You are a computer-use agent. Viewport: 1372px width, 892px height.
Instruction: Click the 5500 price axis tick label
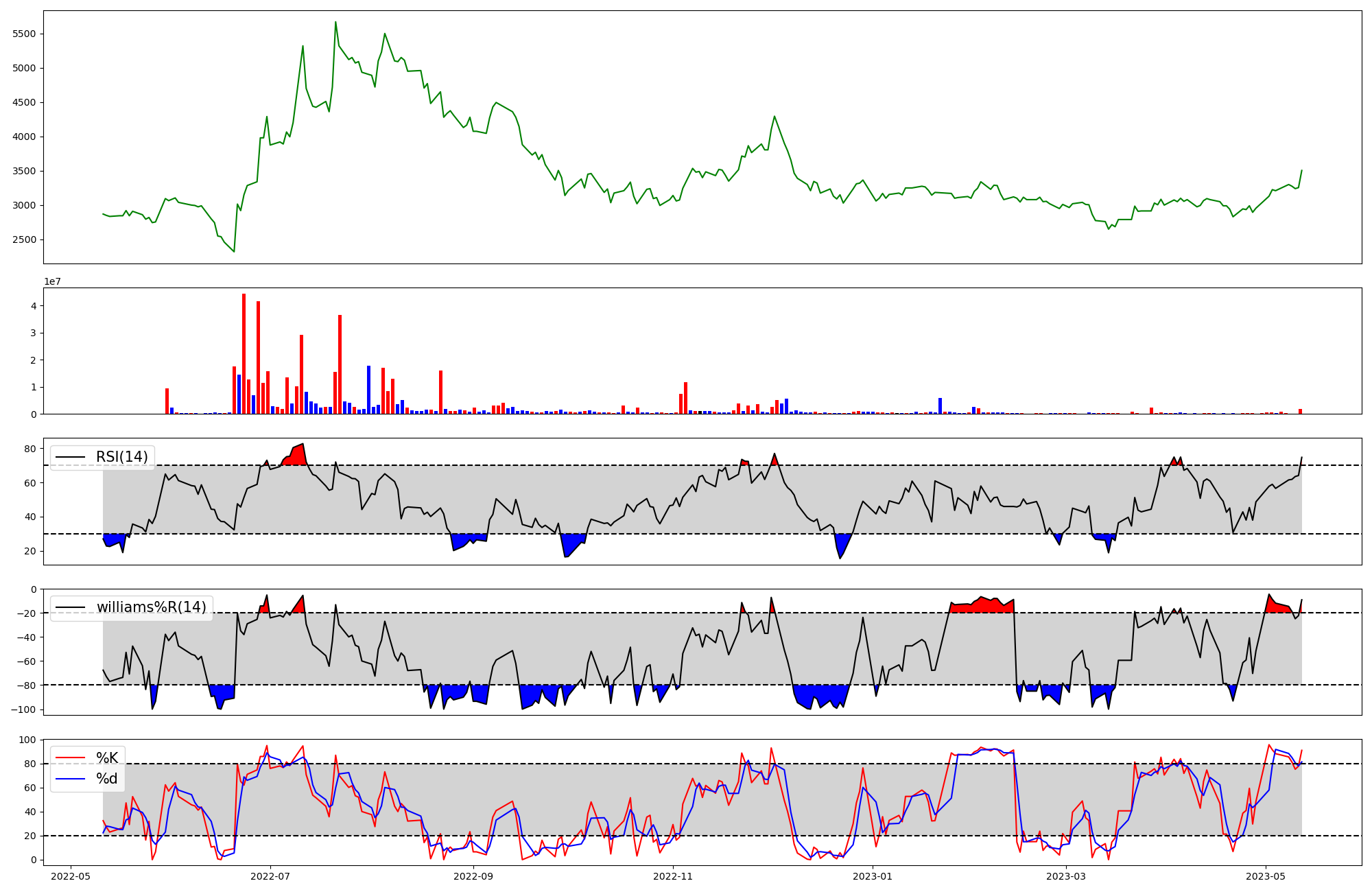tap(25, 34)
